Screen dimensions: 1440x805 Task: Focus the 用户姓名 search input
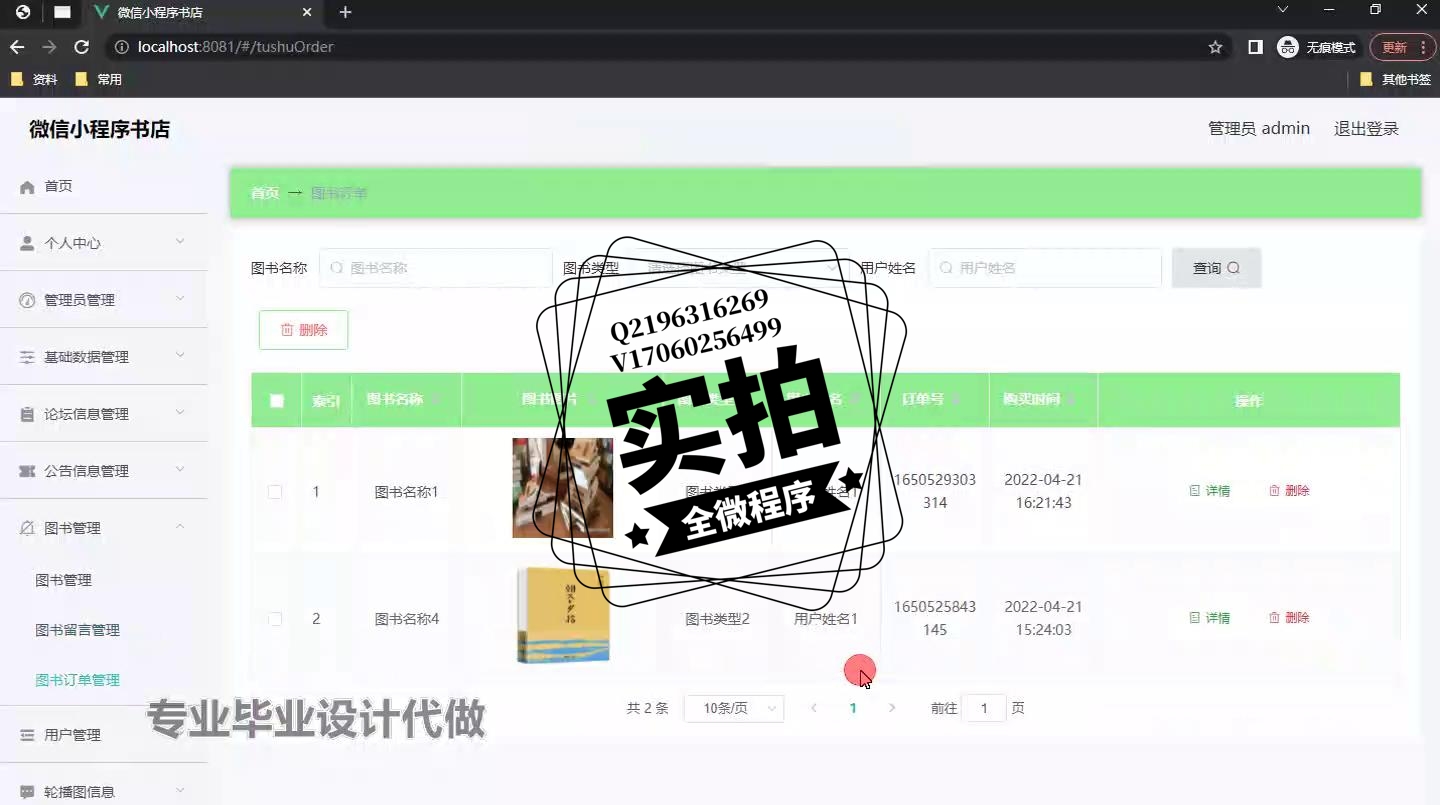1045,268
